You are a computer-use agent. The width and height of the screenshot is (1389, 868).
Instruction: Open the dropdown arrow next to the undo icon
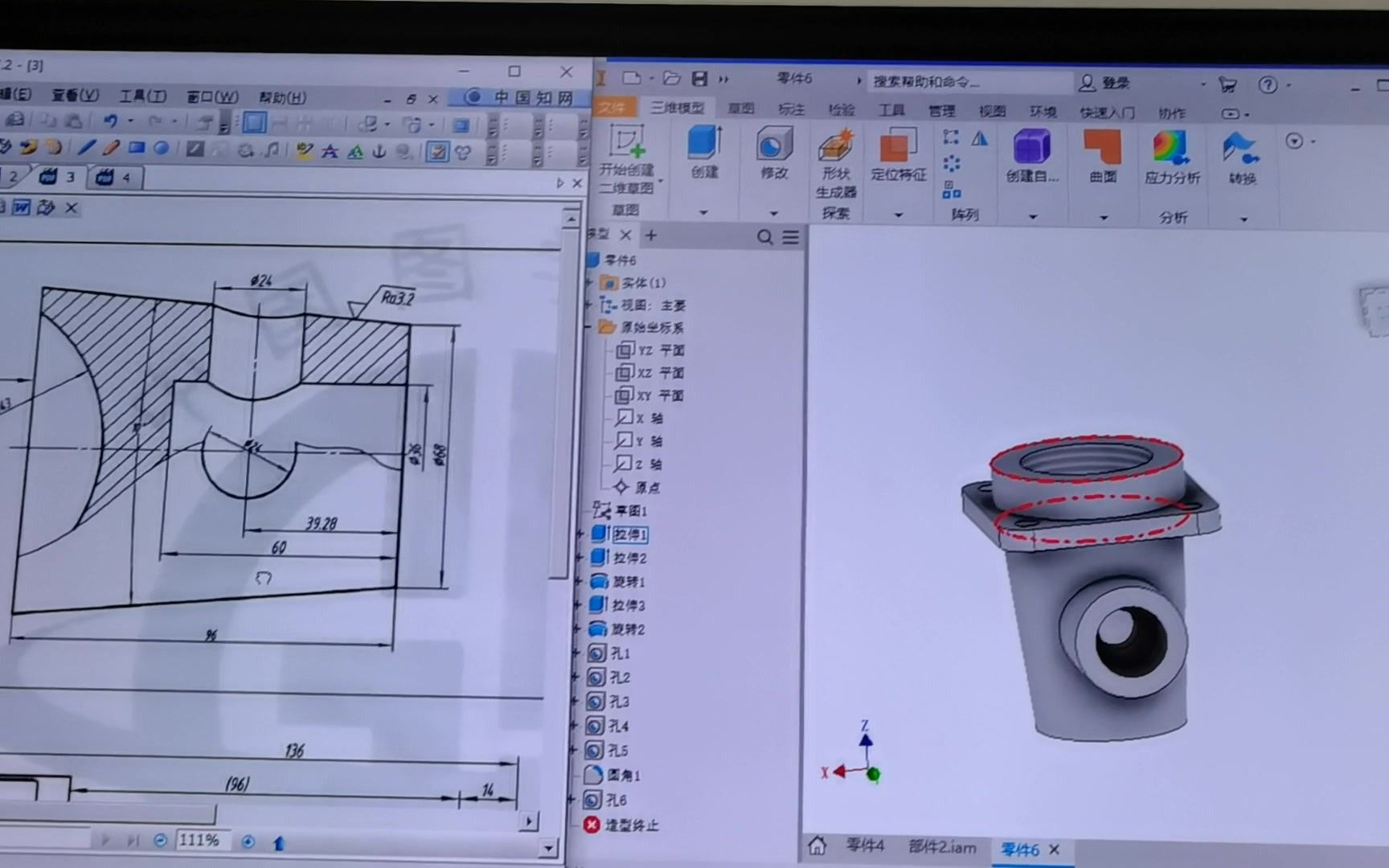[129, 121]
